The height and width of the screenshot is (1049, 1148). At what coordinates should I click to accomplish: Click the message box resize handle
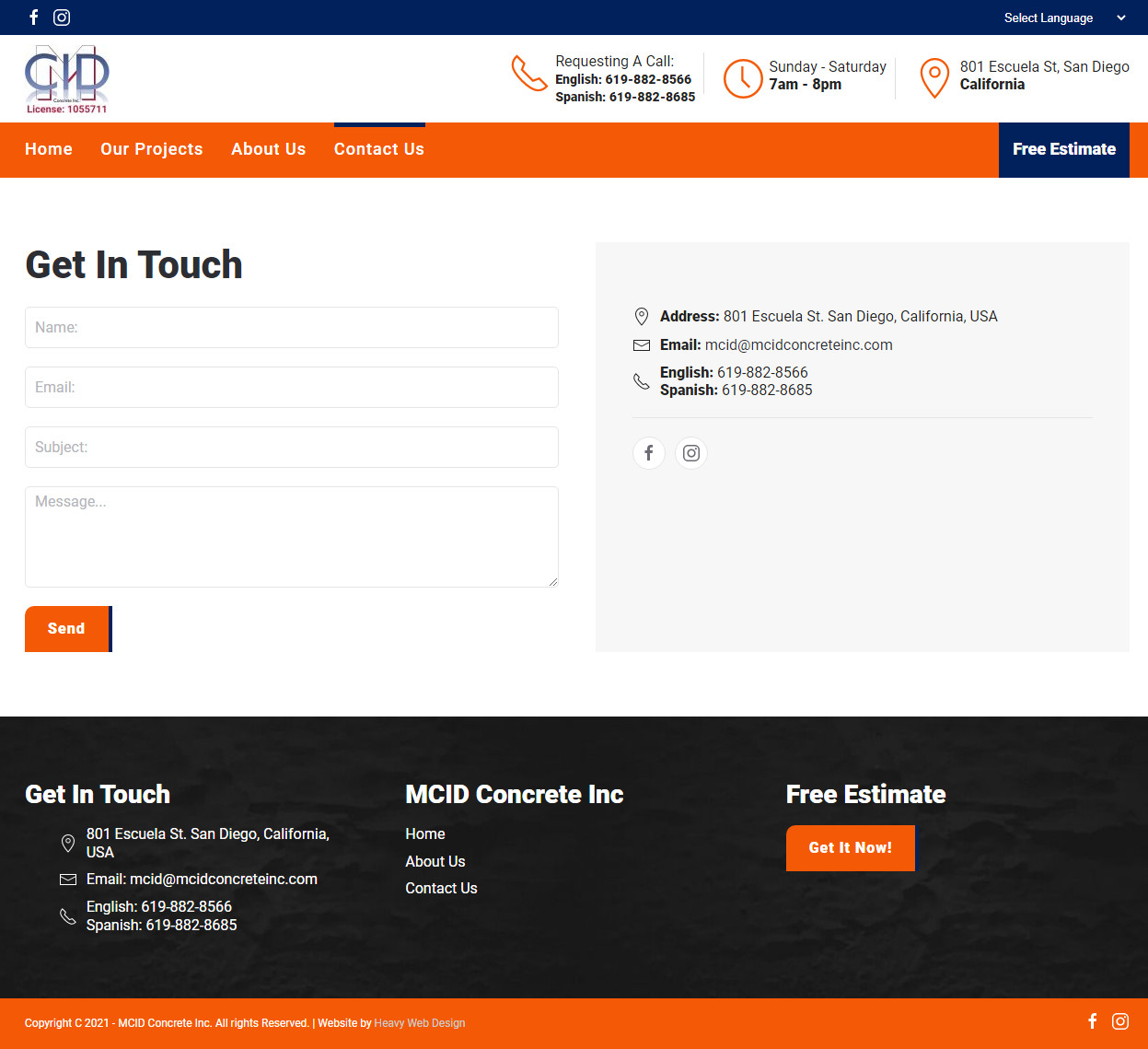tap(552, 581)
